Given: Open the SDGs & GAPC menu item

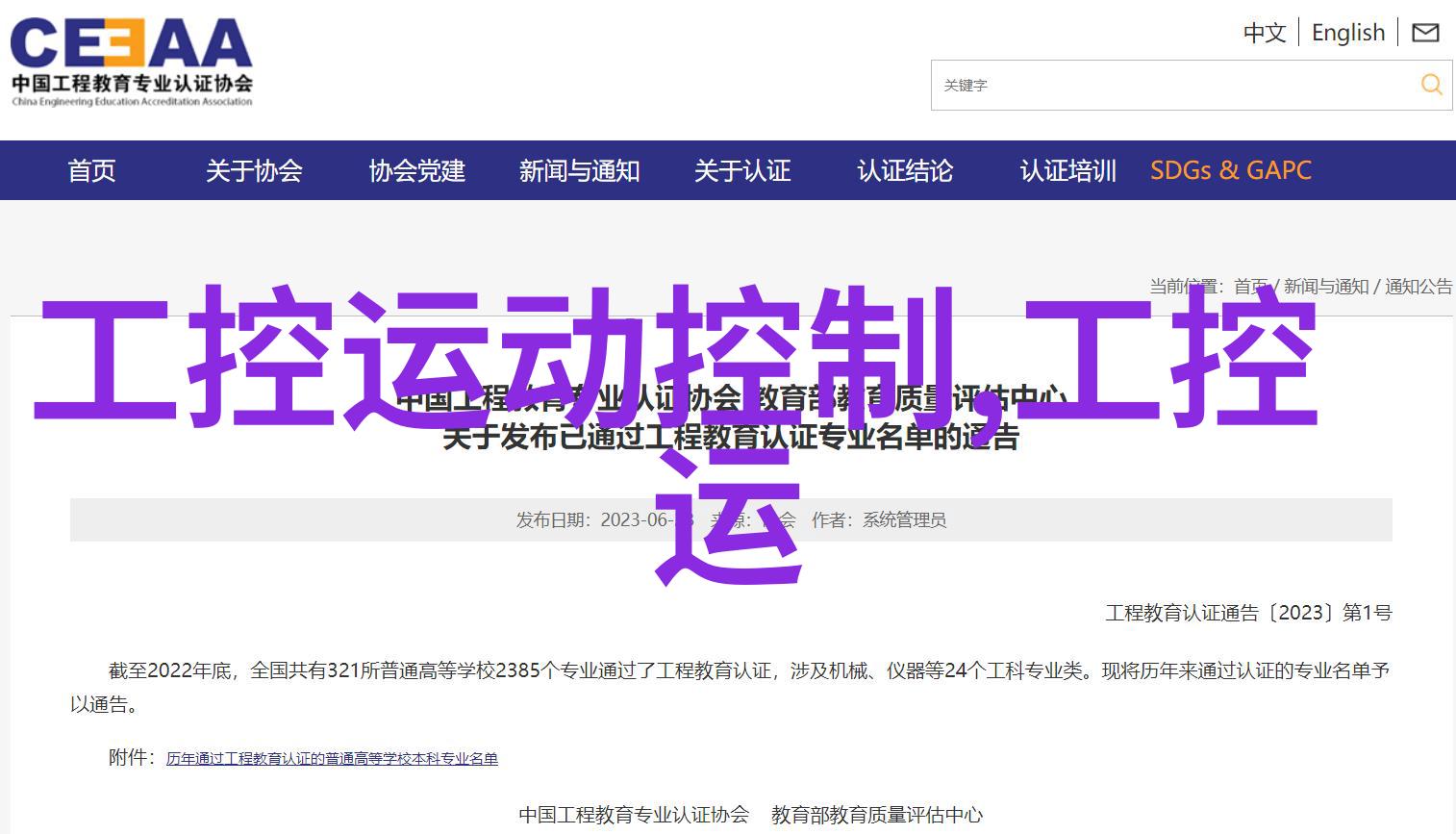Looking at the screenshot, I should click(1230, 171).
